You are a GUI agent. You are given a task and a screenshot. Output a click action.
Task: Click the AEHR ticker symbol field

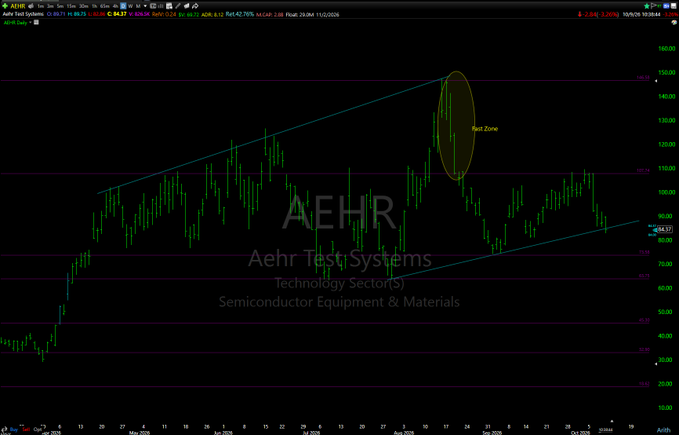click(18, 6)
